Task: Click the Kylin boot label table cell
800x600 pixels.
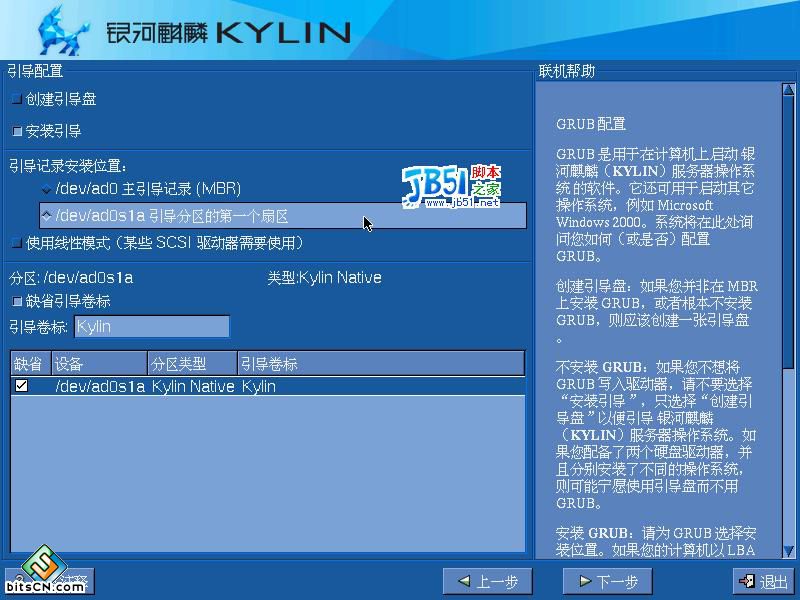Action: (259, 386)
